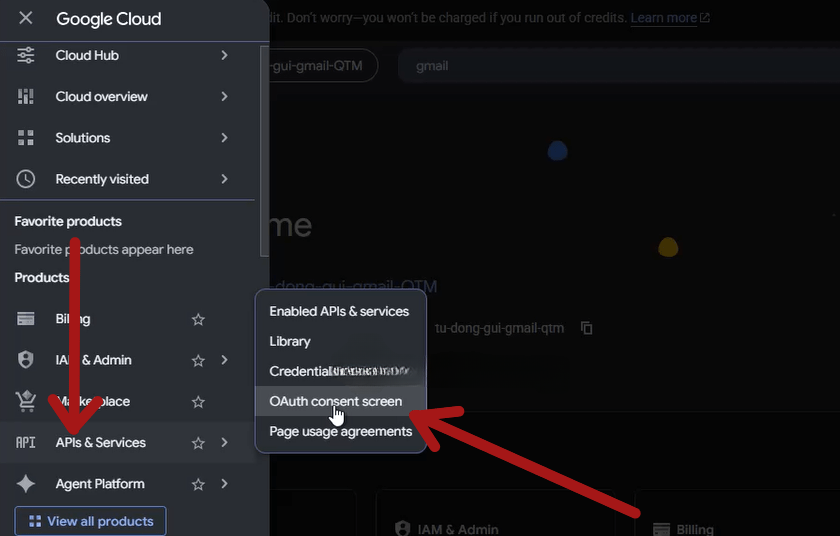840x536 pixels.
Task: Click the Billing card icon in the sidebar
Action: point(25,319)
